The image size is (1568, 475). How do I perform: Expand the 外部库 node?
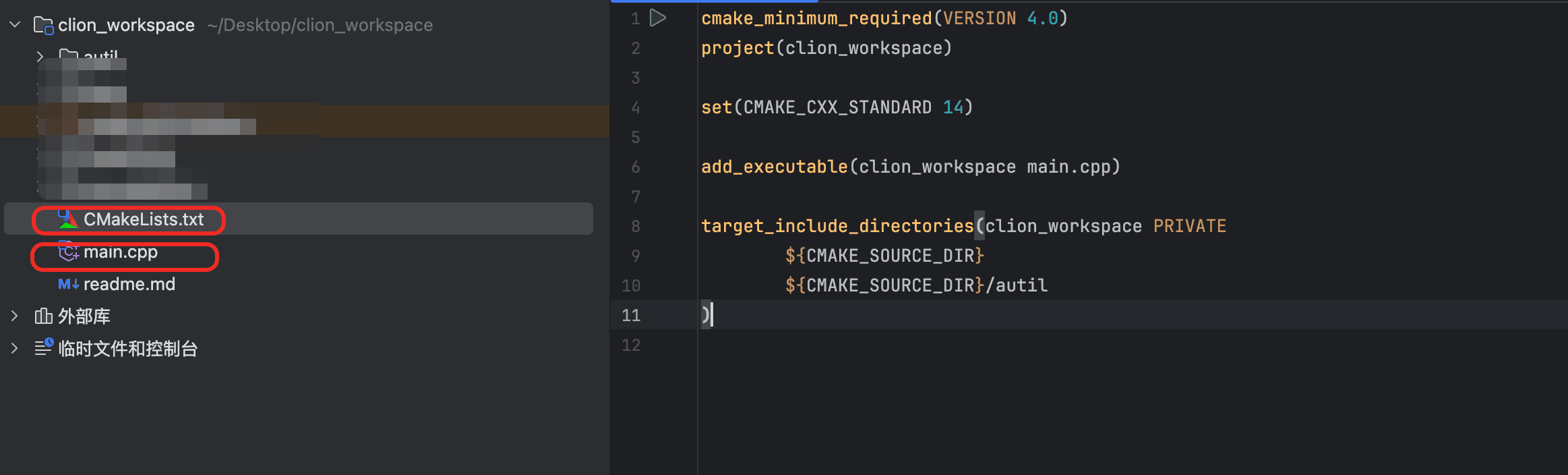[15, 316]
